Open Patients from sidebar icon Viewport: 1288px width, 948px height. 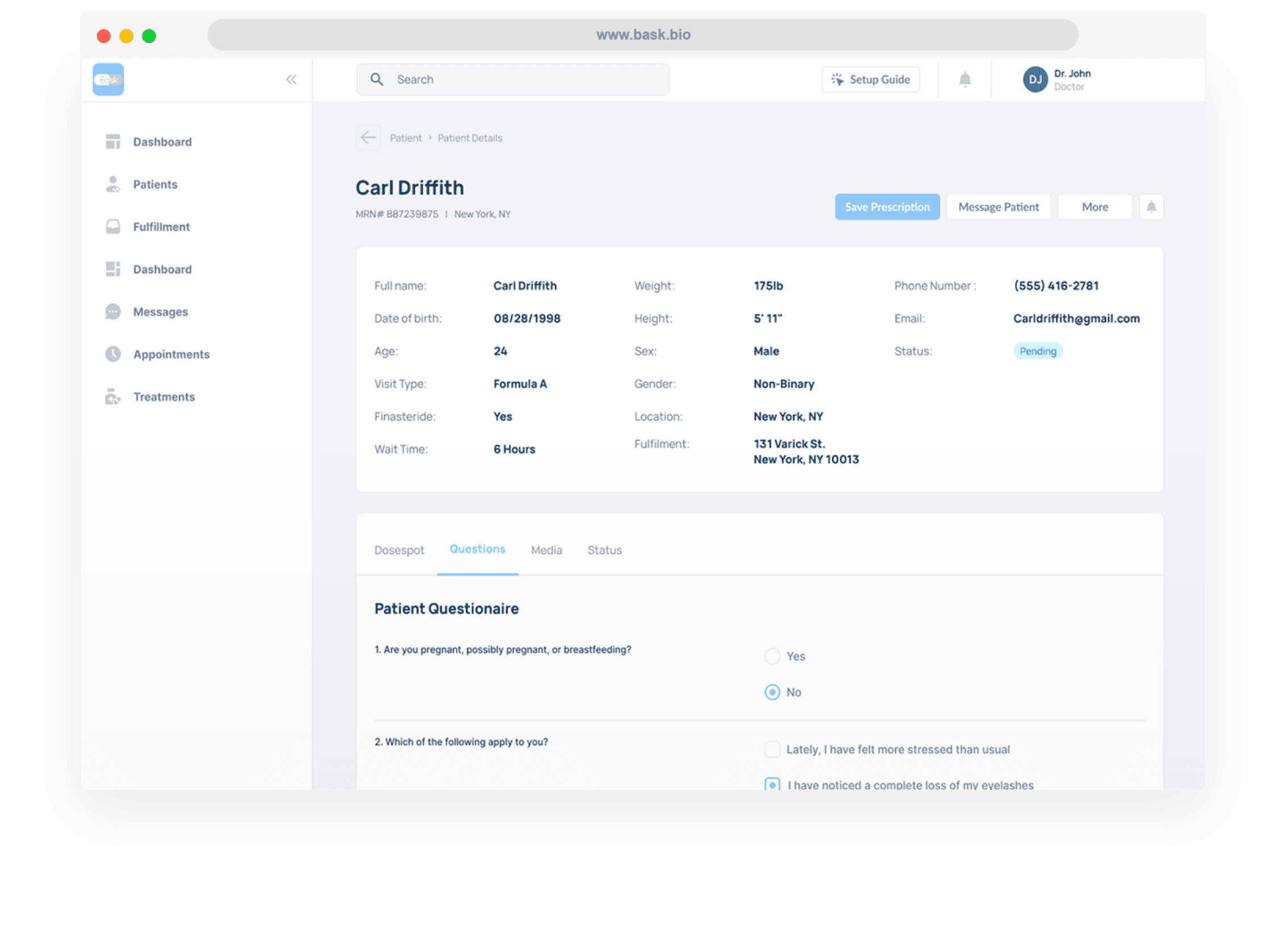tap(113, 184)
